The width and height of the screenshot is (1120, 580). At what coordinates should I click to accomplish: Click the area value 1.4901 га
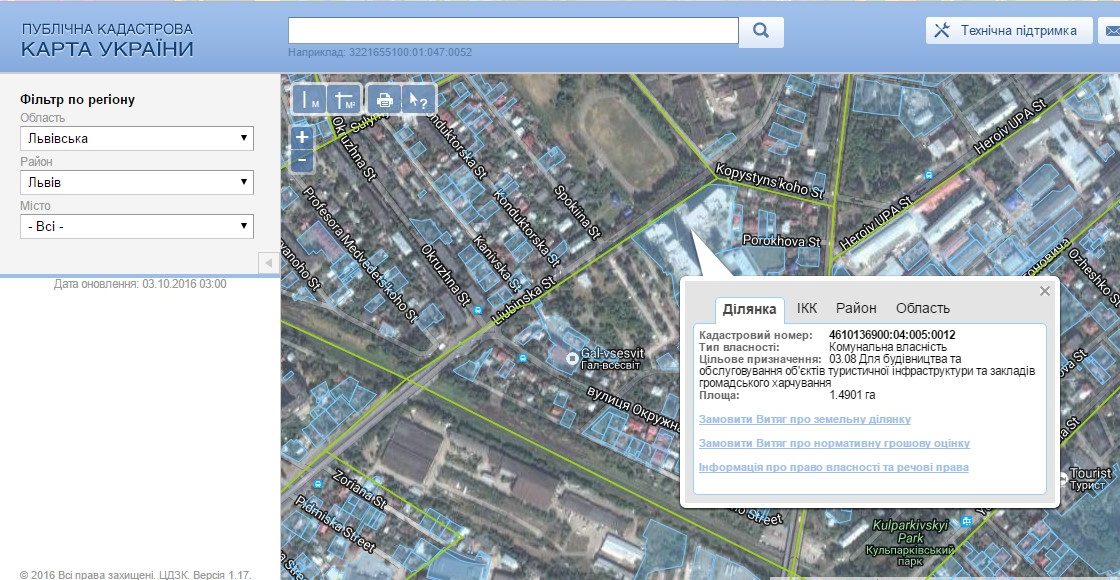tap(851, 395)
